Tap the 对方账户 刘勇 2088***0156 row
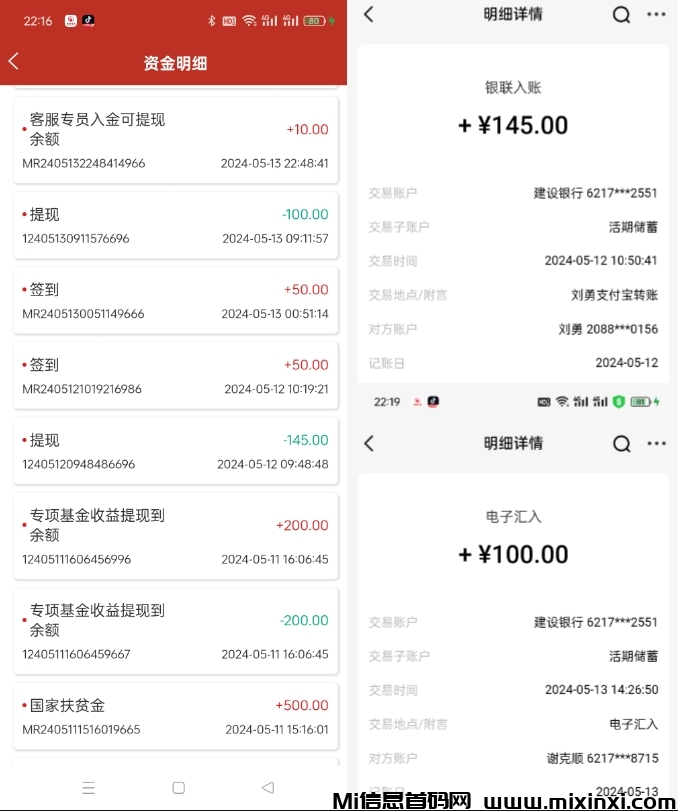Viewport: 678px width, 811px height. [x=513, y=329]
